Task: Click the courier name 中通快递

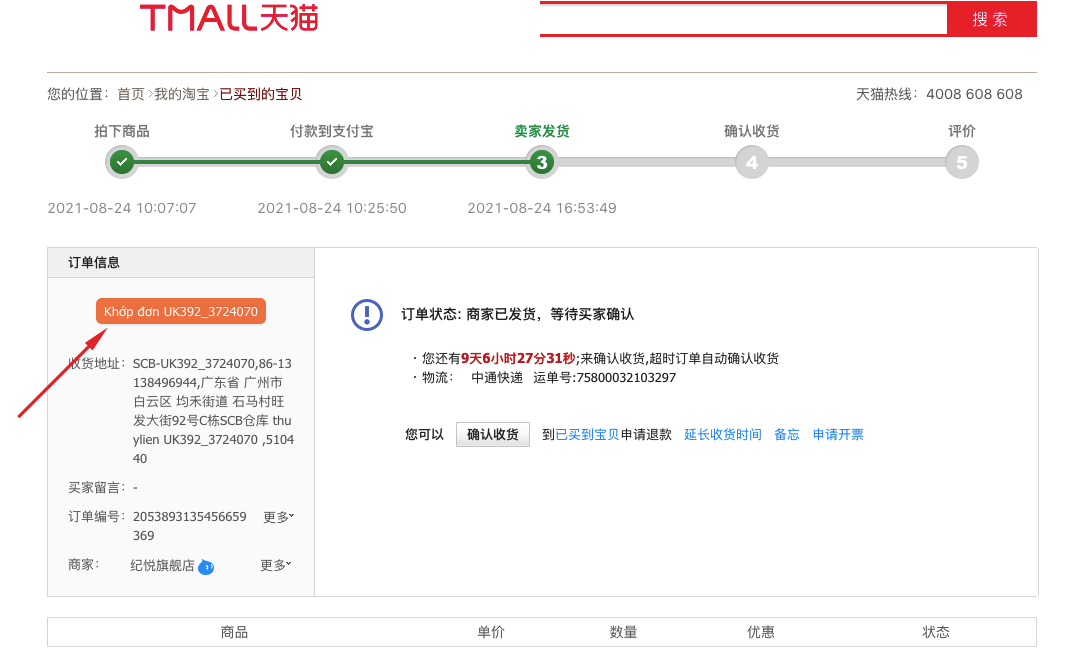Action: click(x=497, y=378)
